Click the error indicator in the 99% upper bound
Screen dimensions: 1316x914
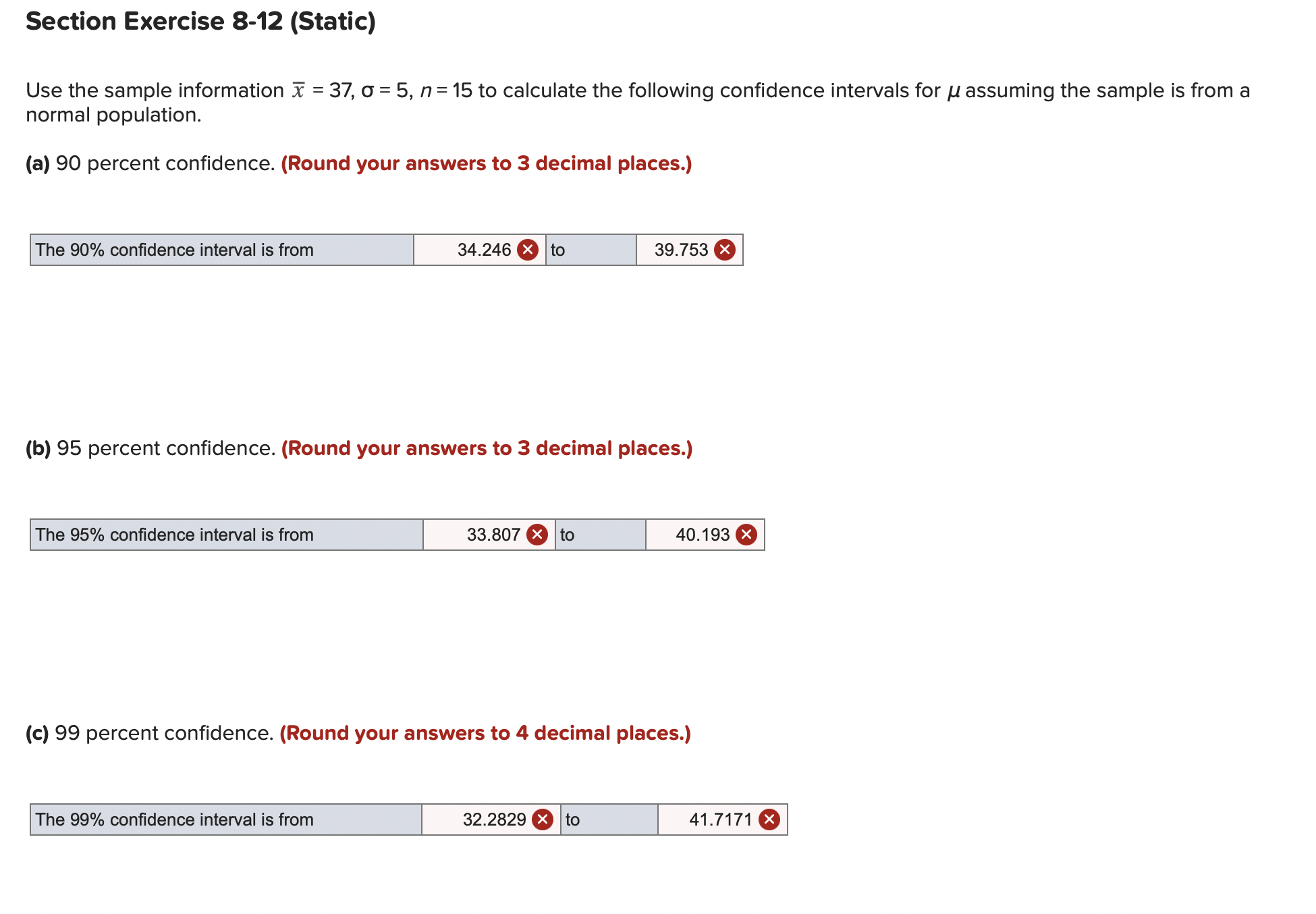click(x=769, y=819)
